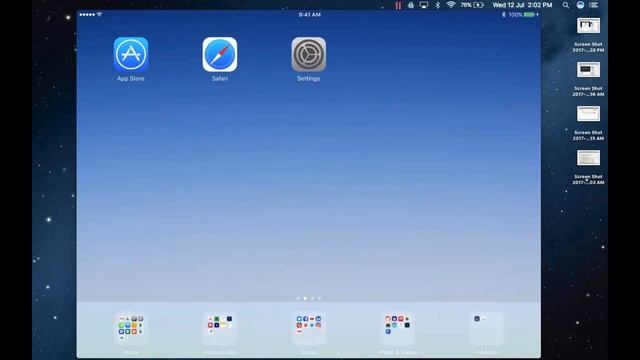Open Siri from the menu bar
This screenshot has height=360, width=640.
580,5
